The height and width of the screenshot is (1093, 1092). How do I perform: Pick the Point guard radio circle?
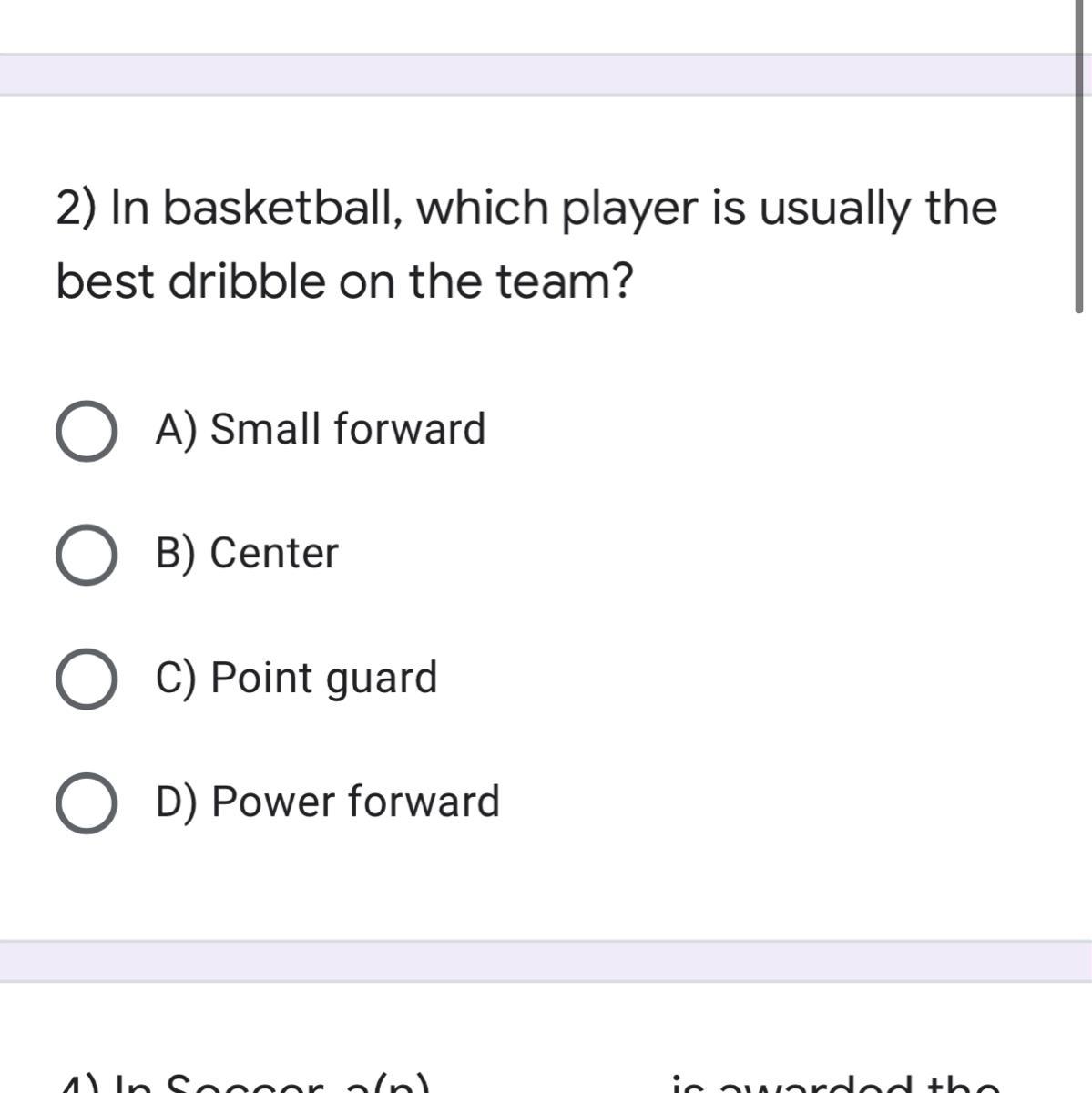86,679
